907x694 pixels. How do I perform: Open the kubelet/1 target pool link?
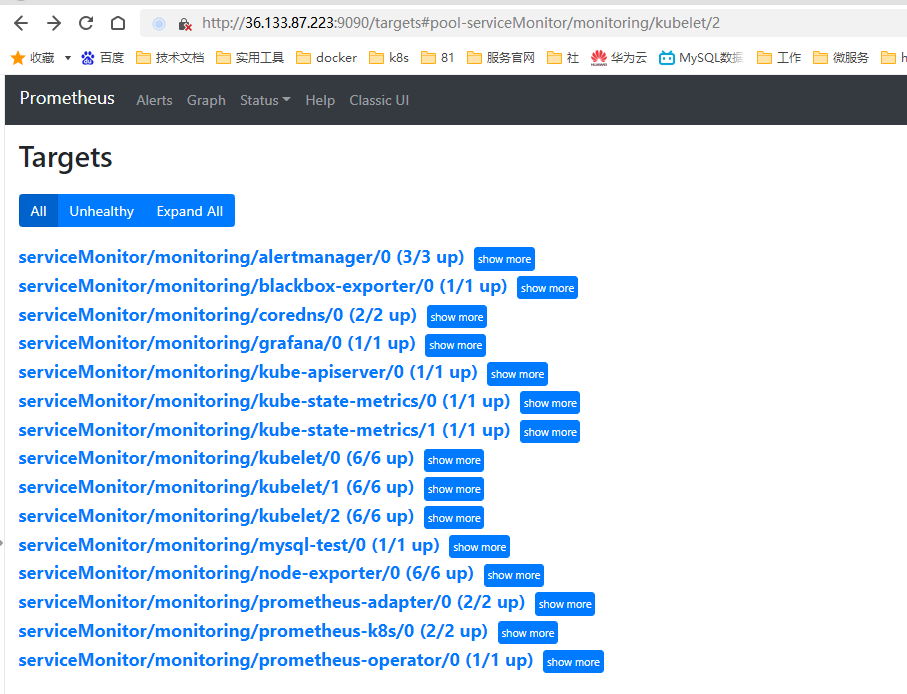tap(216, 487)
